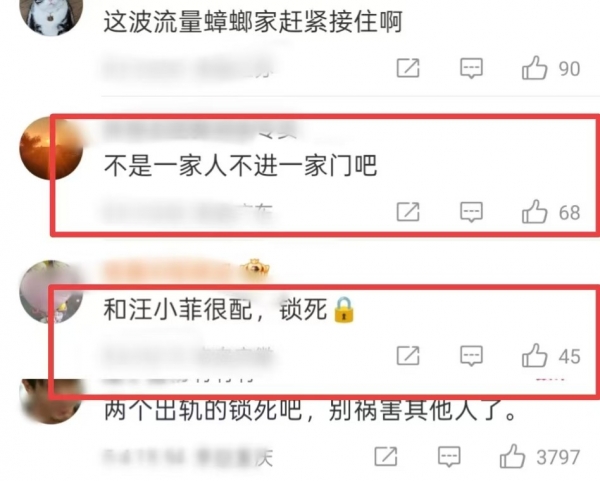Reply to the 和汪小菲很配 comment

click(x=471, y=356)
